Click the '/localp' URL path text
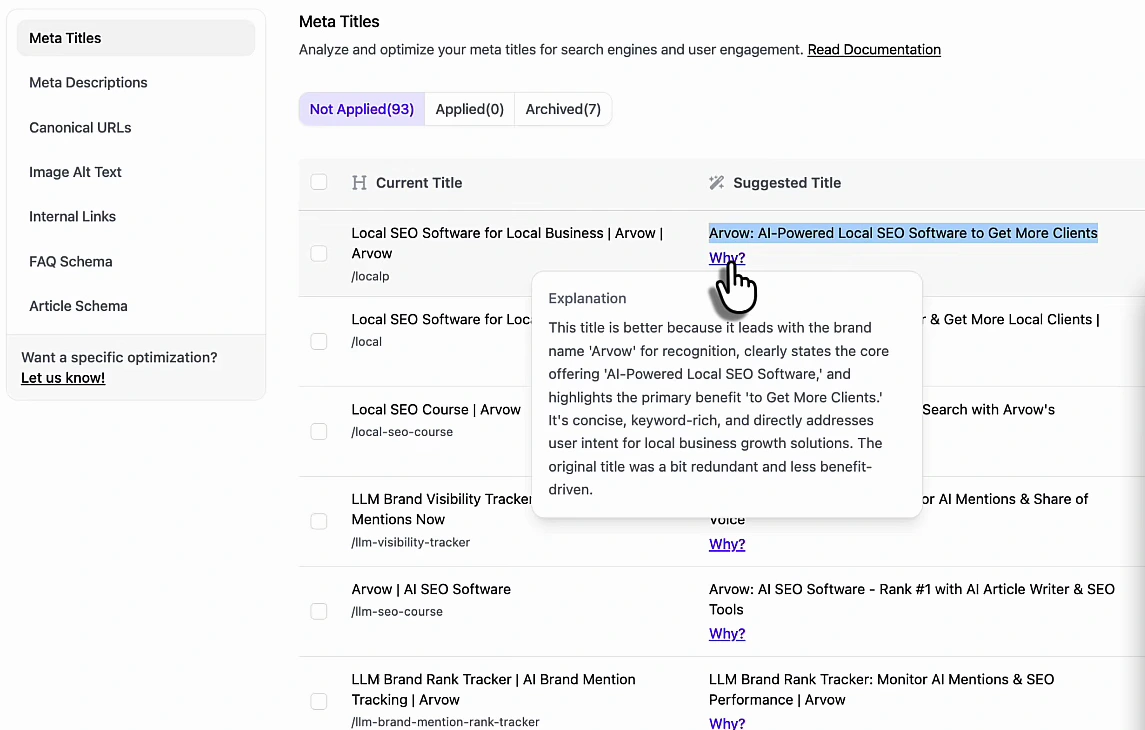This screenshot has height=730, width=1145. [x=370, y=277]
